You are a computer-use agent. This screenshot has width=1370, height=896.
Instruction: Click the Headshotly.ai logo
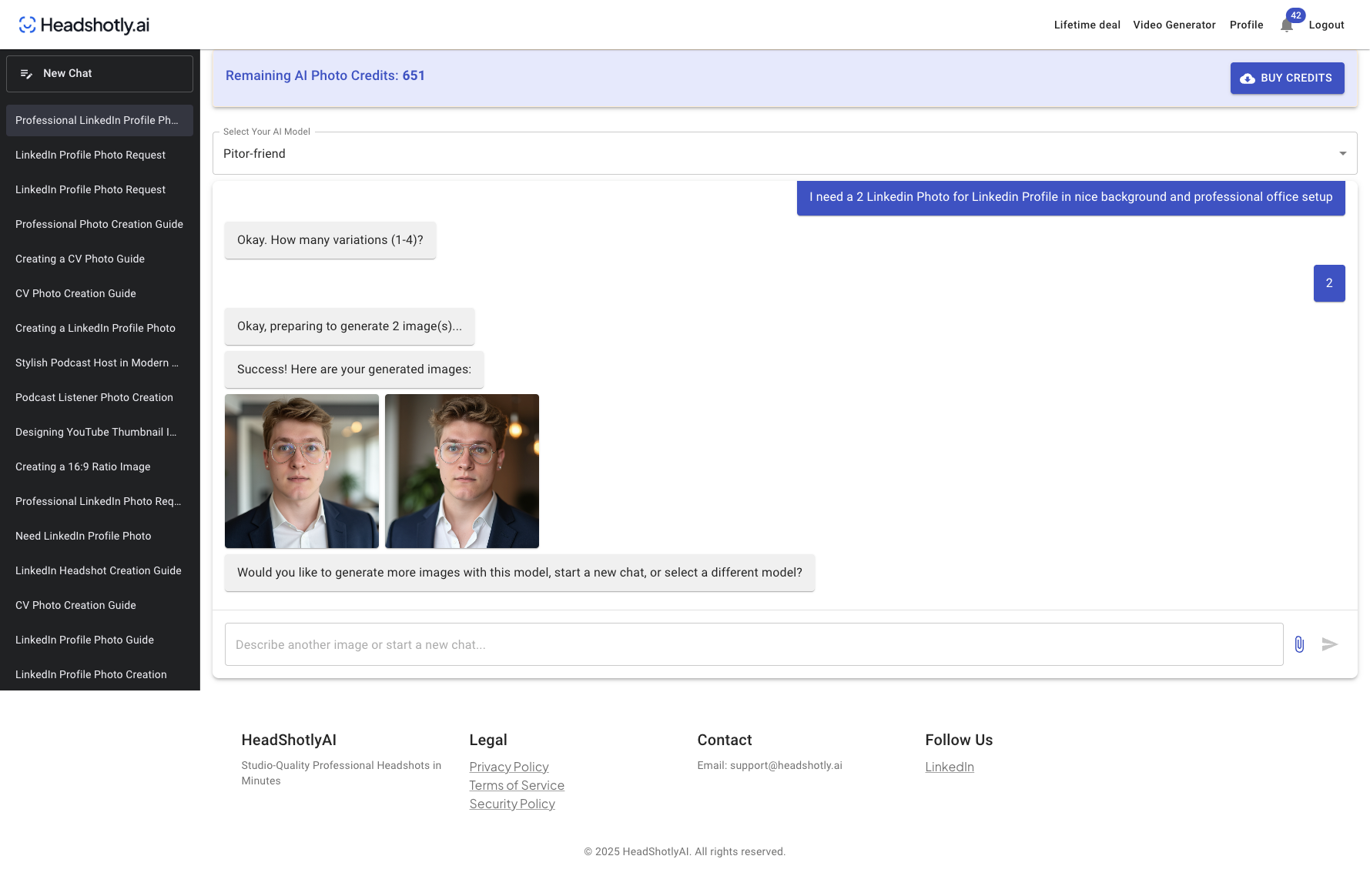[x=85, y=25]
